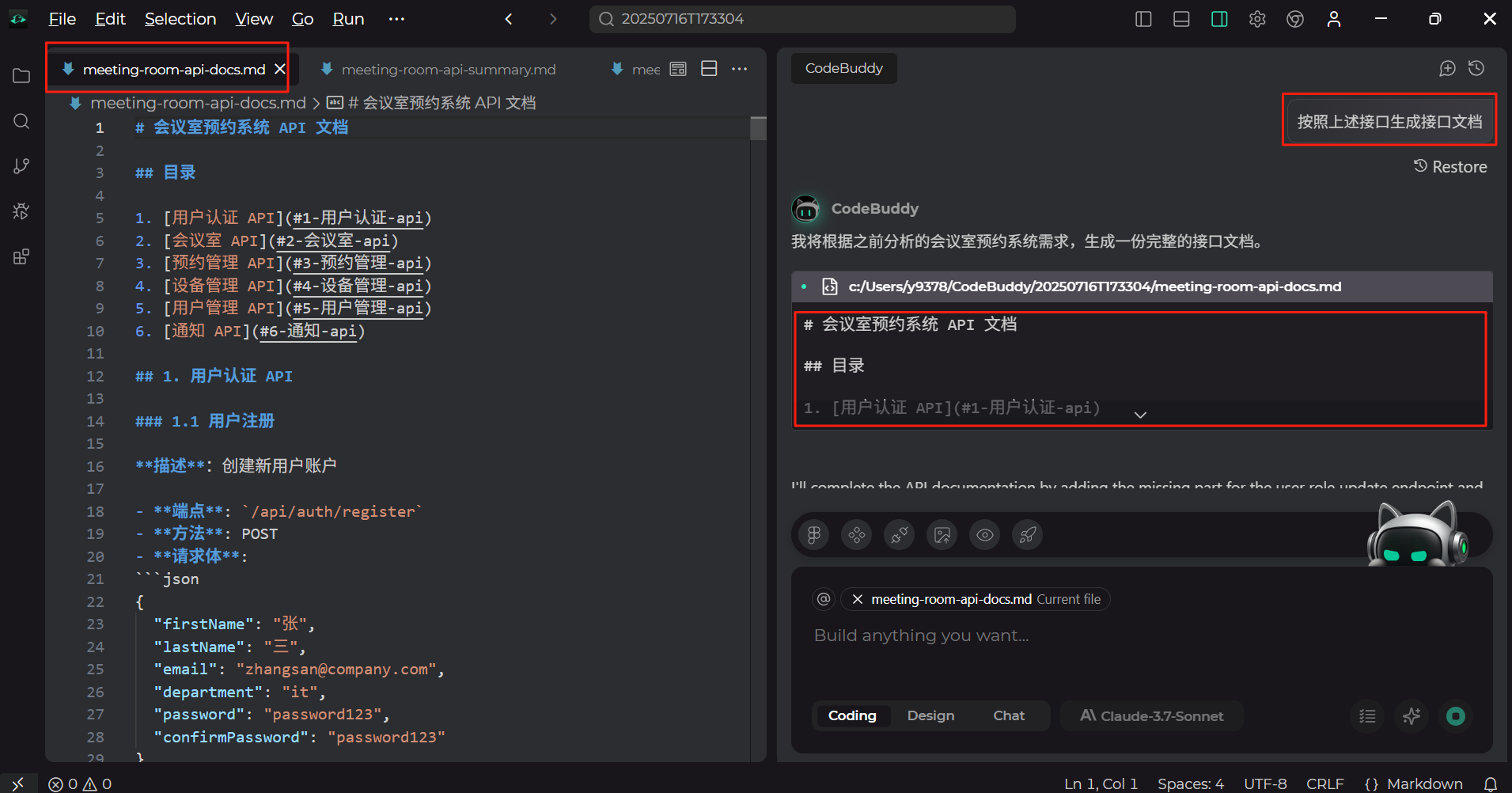Open the Extensions icon in activity bar
The image size is (1512, 793).
21,256
